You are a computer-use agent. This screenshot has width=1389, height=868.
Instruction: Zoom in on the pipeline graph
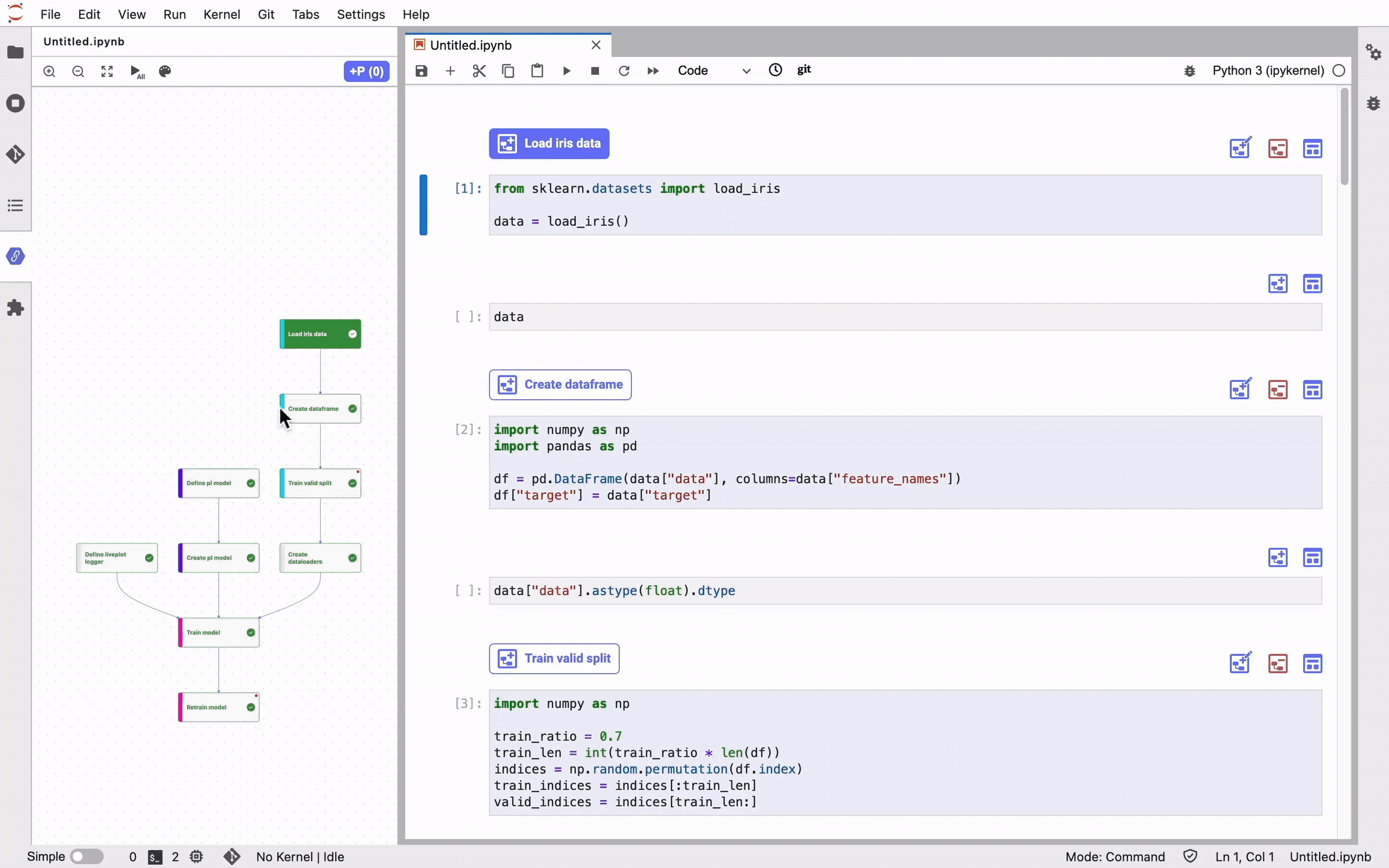(49, 72)
